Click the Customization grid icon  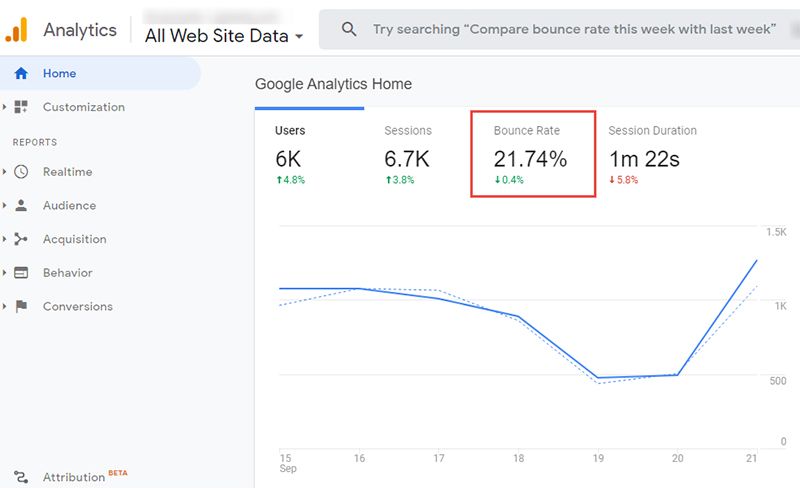[x=21, y=107]
